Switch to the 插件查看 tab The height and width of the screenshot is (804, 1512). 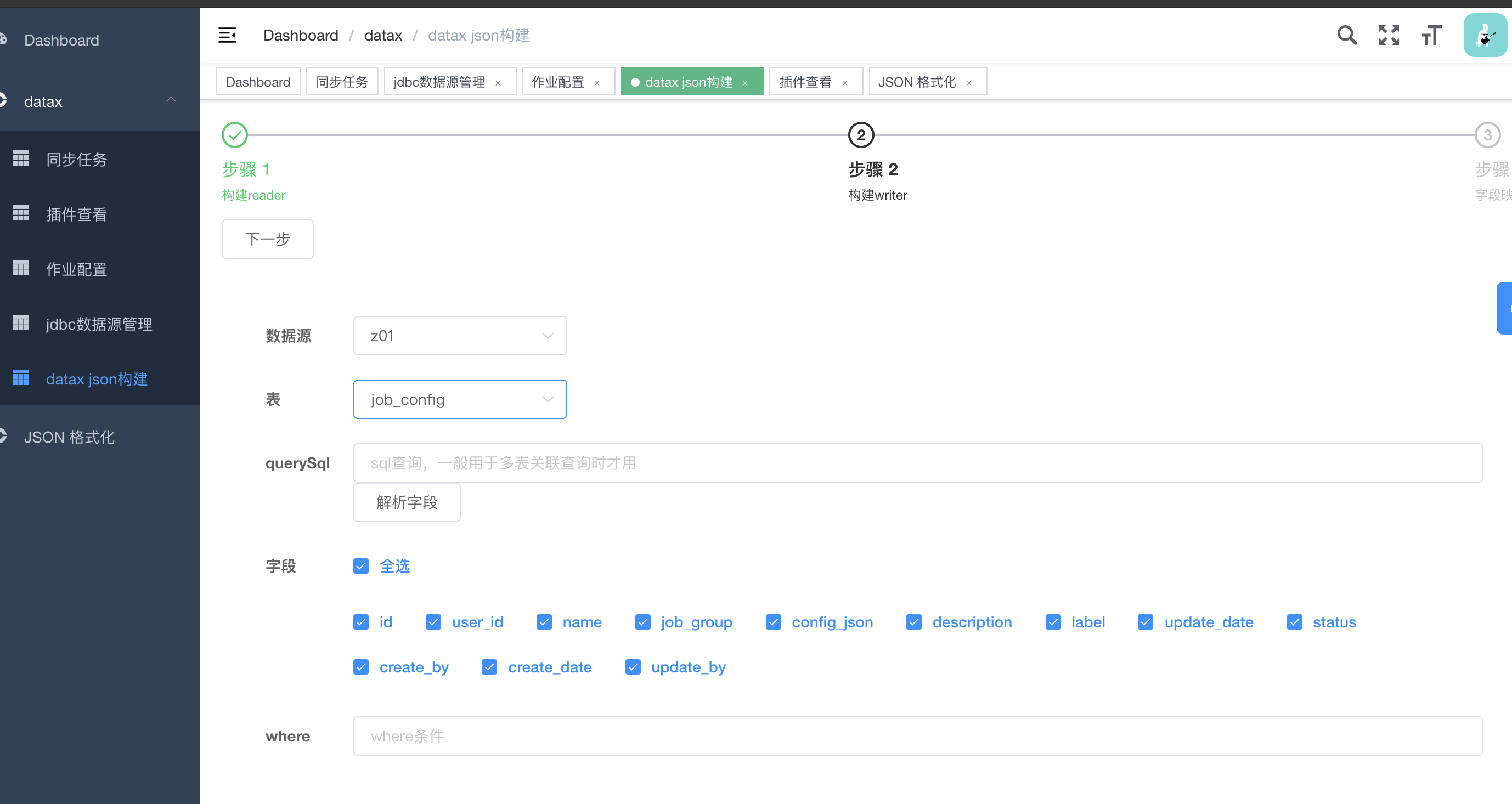[805, 82]
